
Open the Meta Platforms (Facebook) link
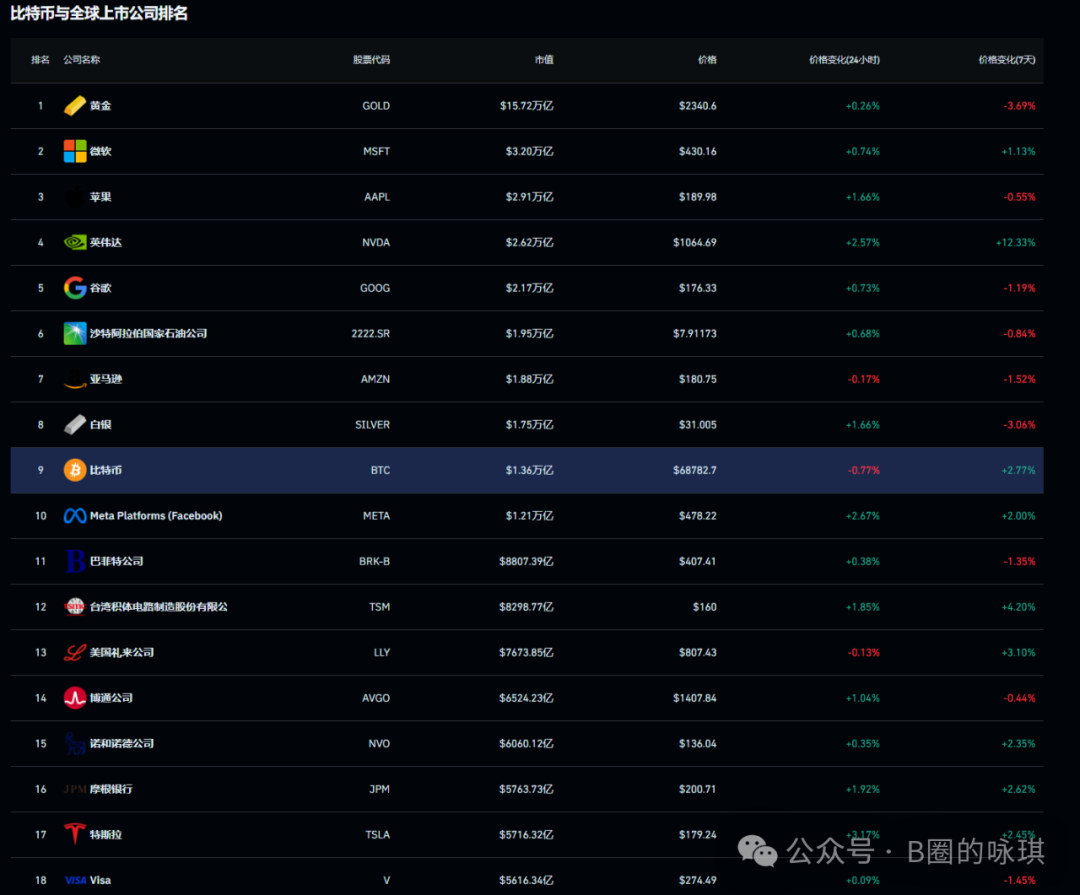pyautogui.click(x=156, y=515)
